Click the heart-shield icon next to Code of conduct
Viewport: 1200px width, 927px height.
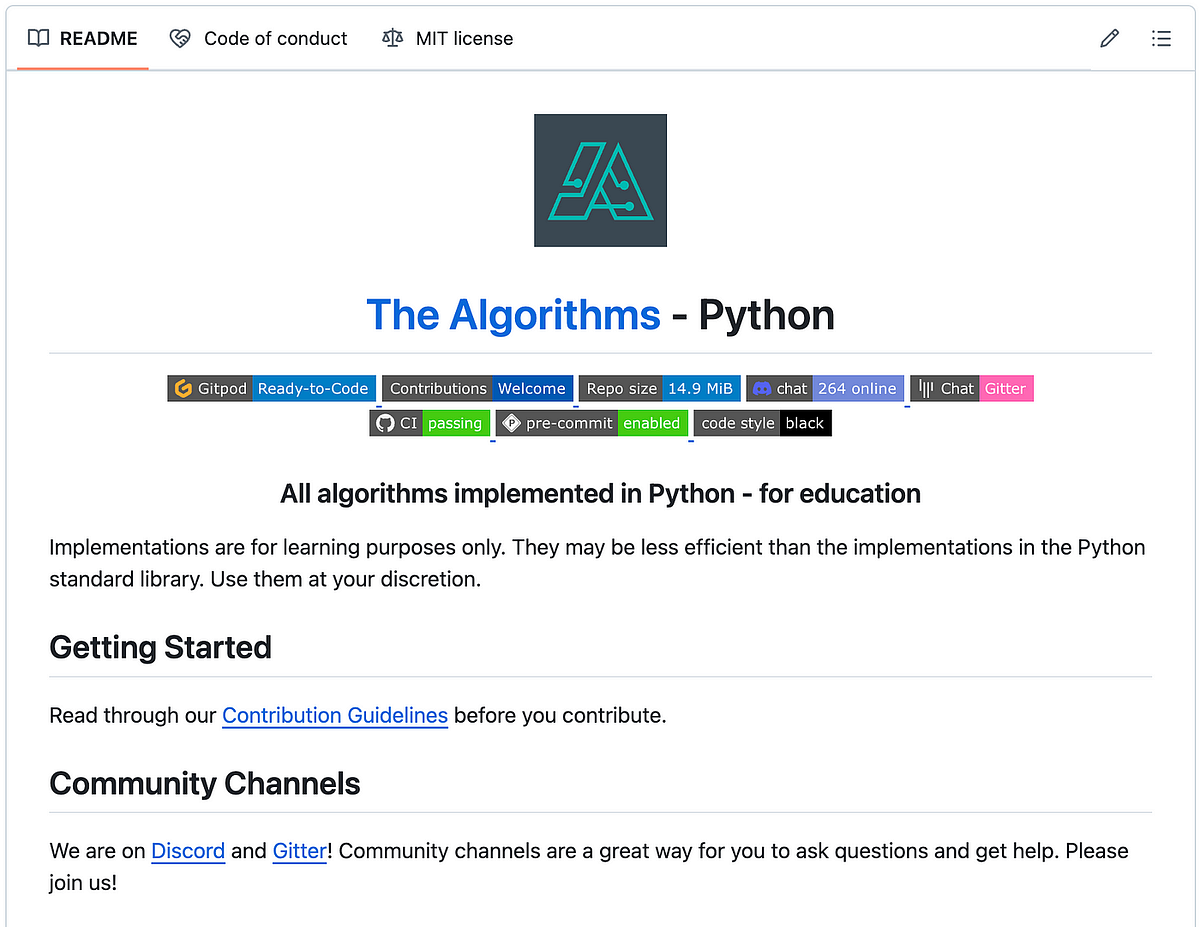pyautogui.click(x=180, y=38)
